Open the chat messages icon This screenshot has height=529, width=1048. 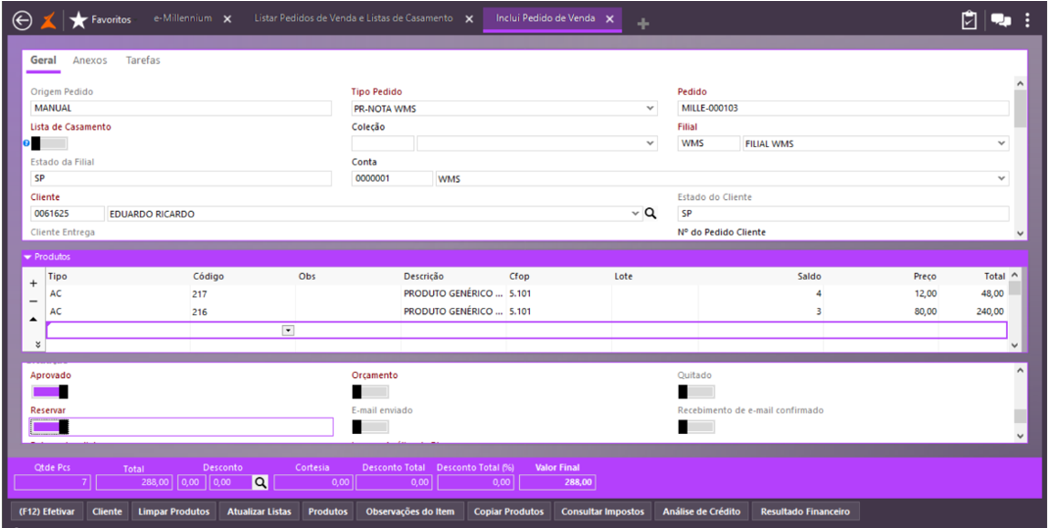[1001, 21]
